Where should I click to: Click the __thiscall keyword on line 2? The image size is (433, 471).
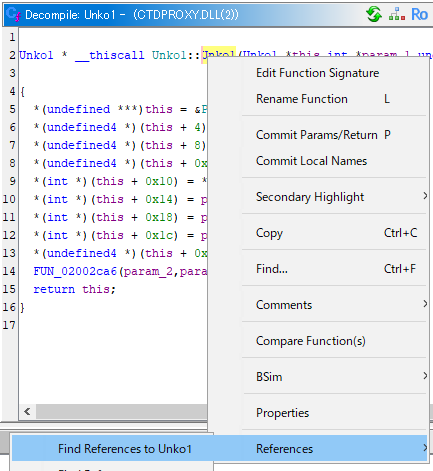point(110,55)
